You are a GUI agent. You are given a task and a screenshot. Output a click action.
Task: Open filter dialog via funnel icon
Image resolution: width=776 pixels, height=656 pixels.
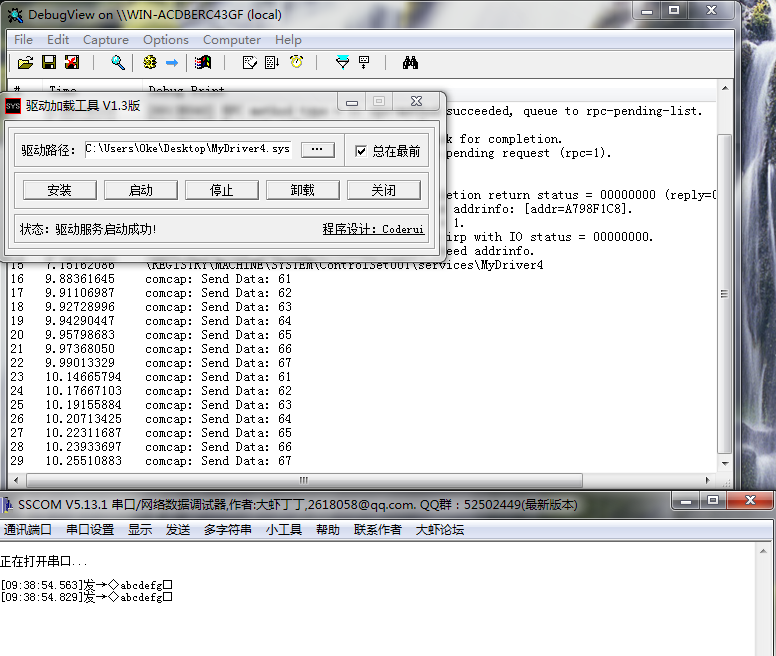(342, 62)
